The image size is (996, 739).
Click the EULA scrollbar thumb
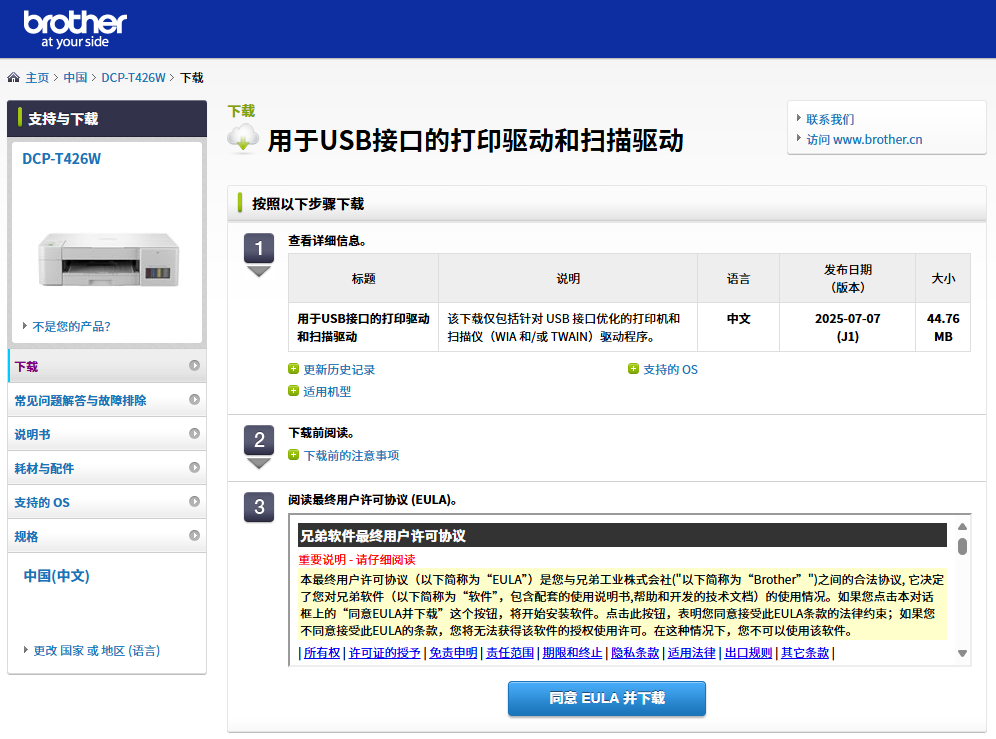pos(962,546)
